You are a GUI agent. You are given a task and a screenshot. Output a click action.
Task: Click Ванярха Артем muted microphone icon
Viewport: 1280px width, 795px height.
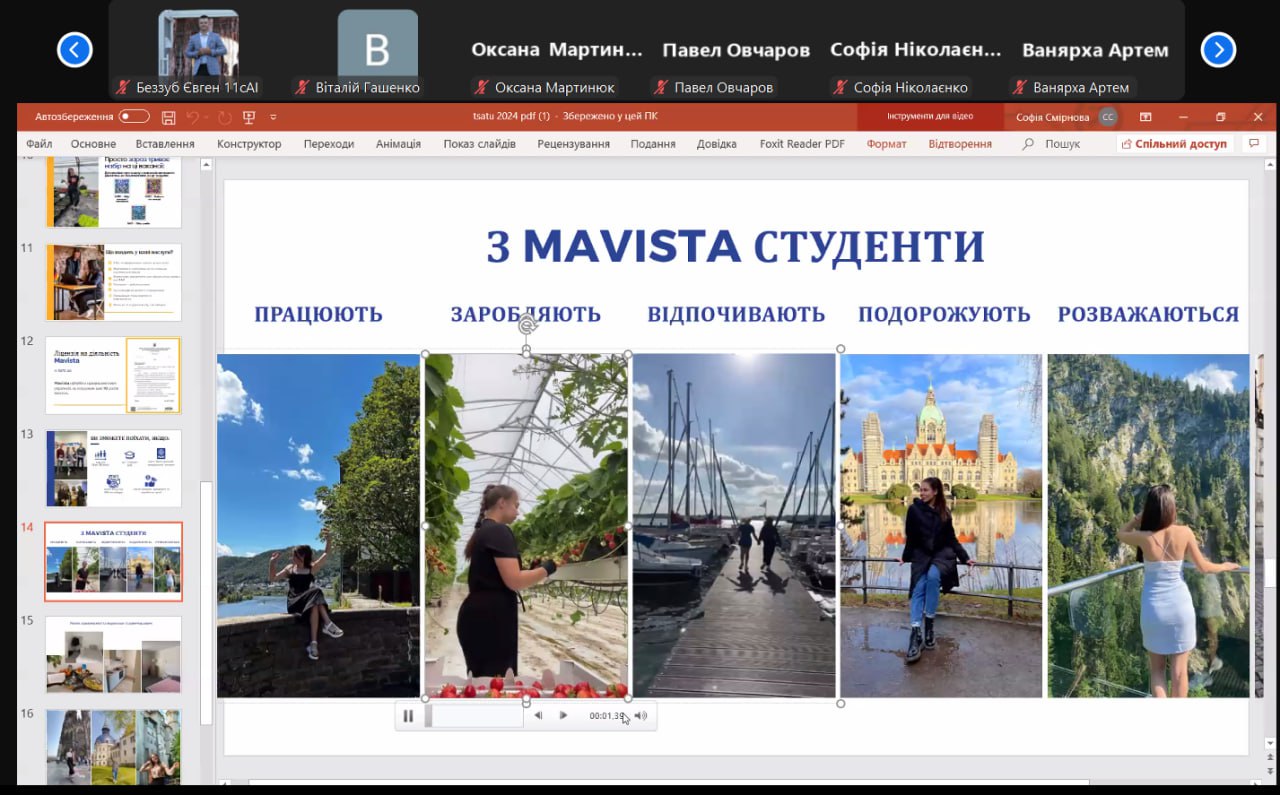pos(1019,87)
